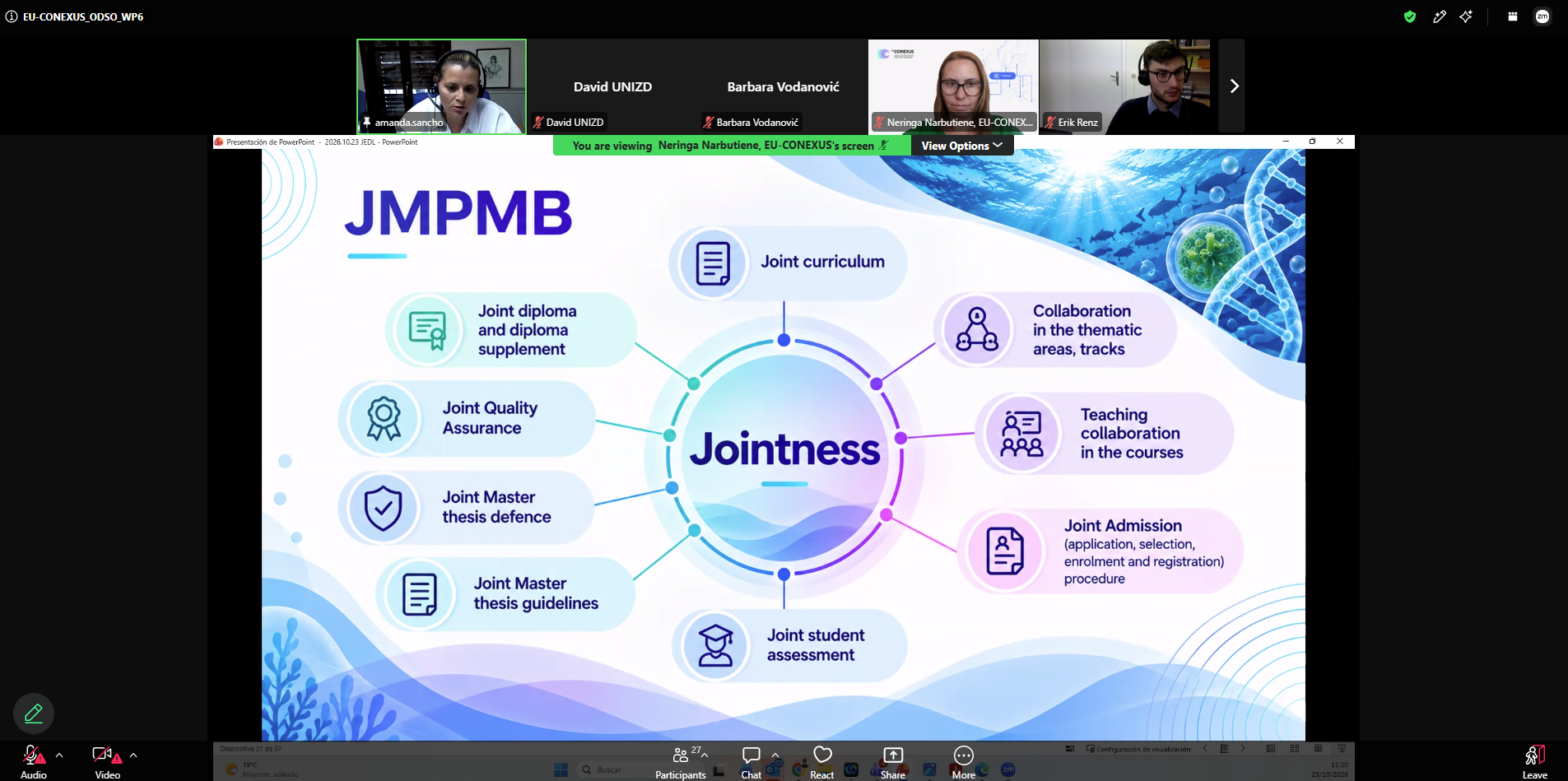Start Share screen from the toolbar
Viewport: 1568px width, 781px height.
pyautogui.click(x=893, y=762)
